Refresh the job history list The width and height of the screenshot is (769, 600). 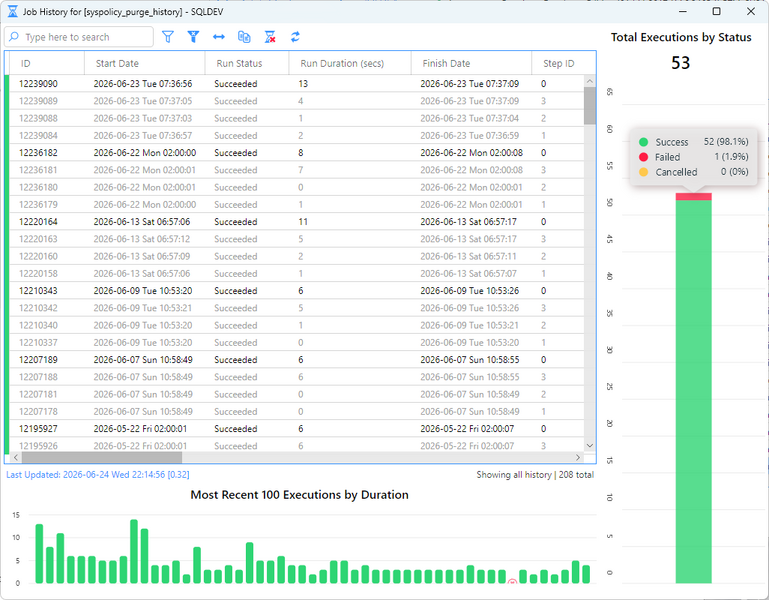coord(295,37)
